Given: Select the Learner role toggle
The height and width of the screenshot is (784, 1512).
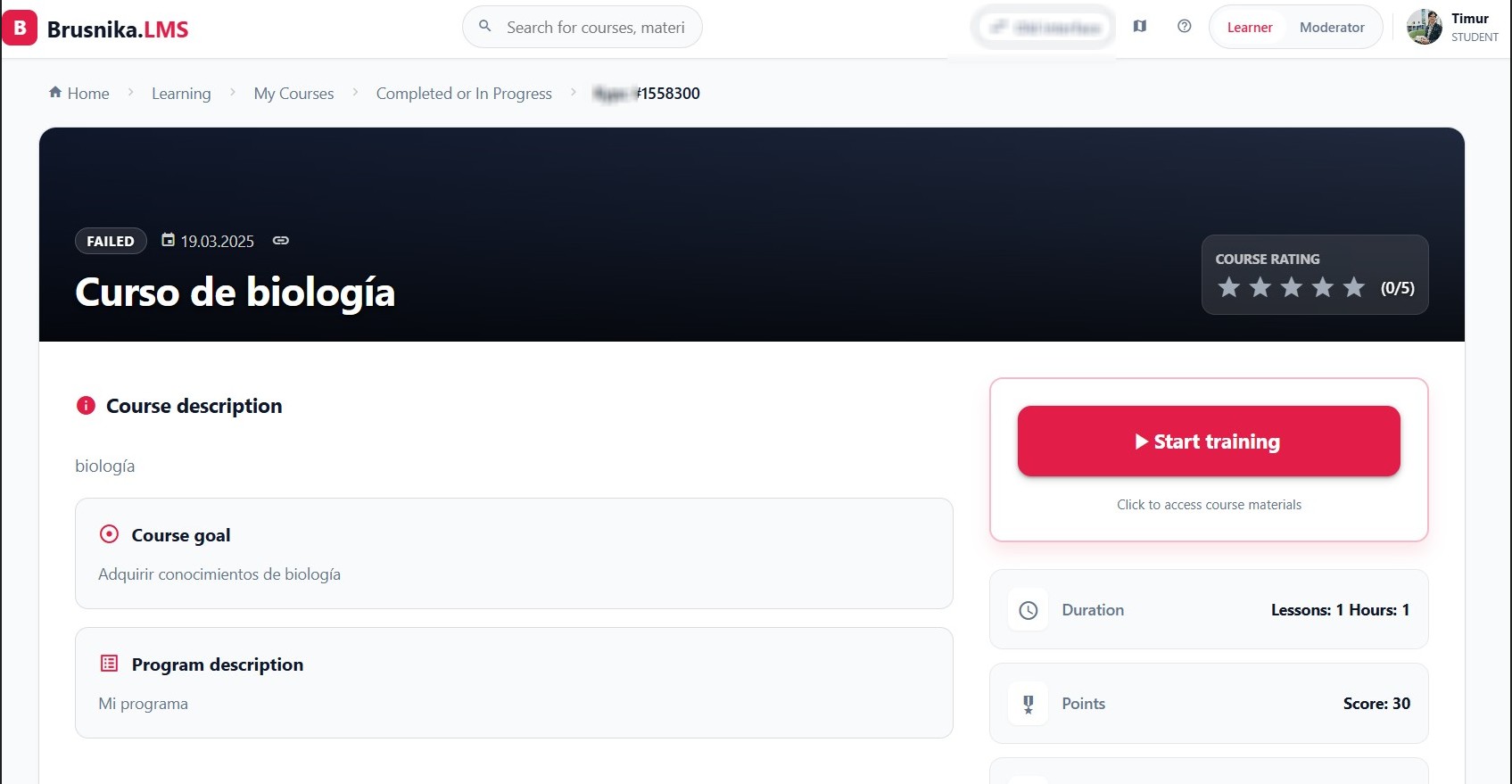Looking at the screenshot, I should 1249,28.
